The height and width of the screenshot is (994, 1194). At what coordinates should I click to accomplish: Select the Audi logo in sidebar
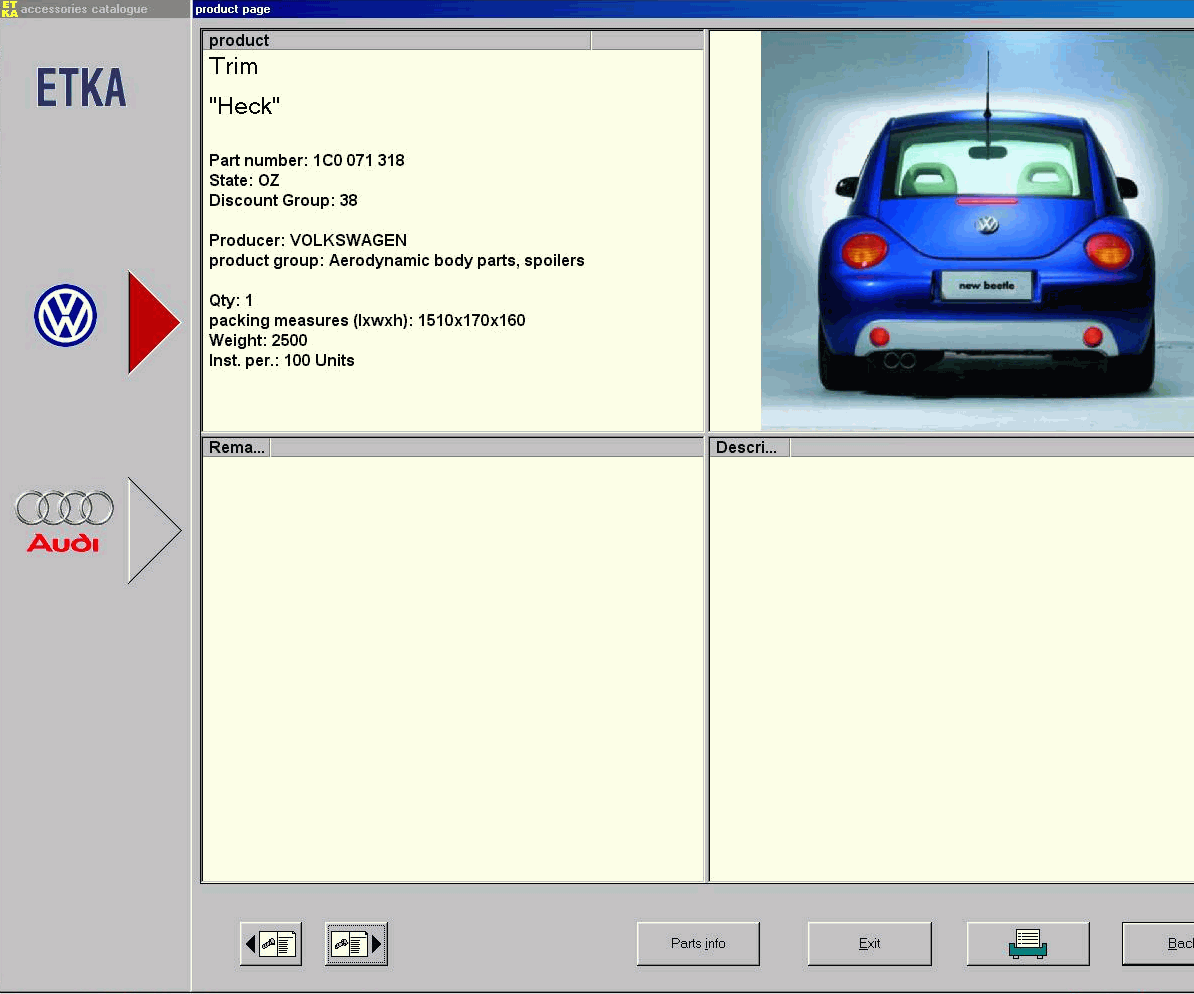[65, 522]
